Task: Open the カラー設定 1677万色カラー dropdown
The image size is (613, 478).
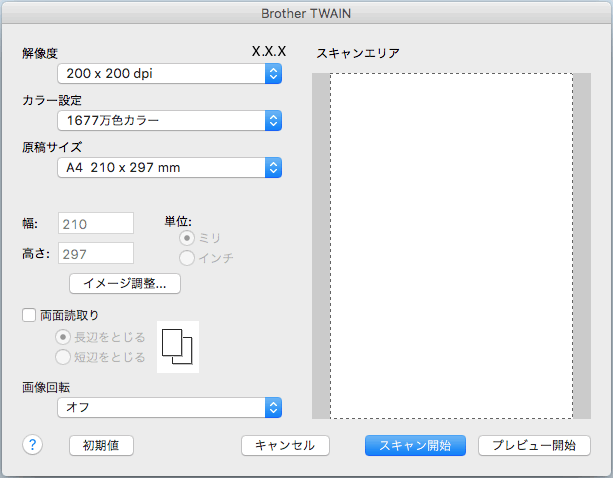Action: (x=169, y=120)
